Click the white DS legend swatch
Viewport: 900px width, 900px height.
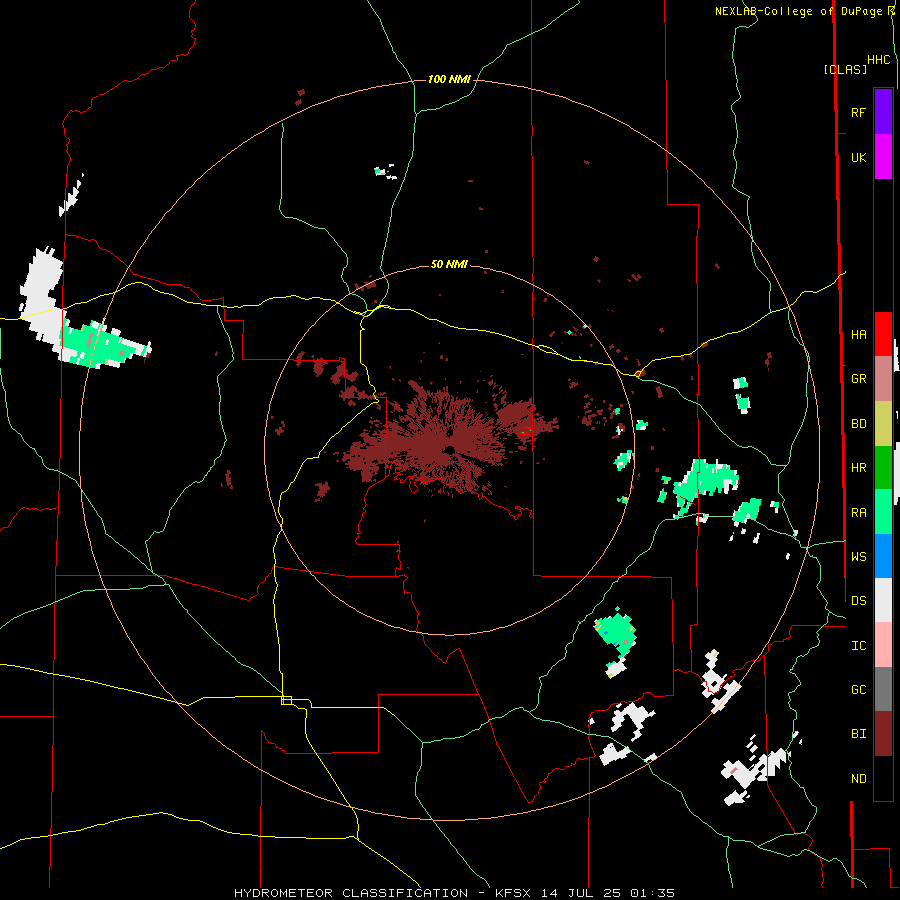883,600
